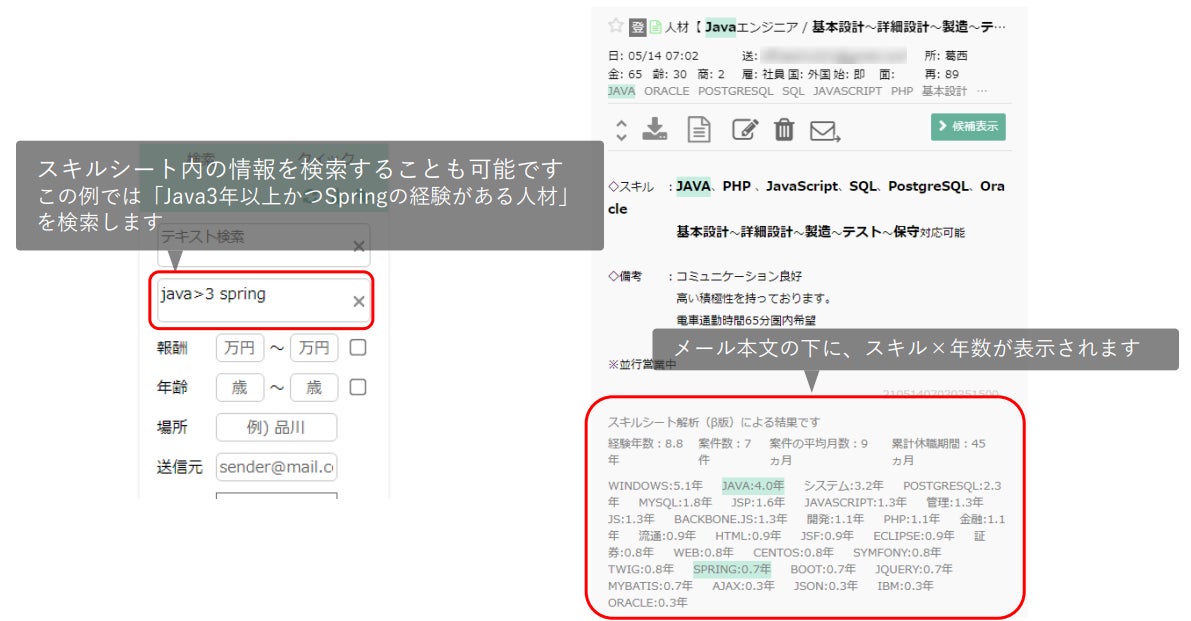1191x621 pixels.
Task: Forward mail with the envelope arrow icon
Action: [825, 131]
